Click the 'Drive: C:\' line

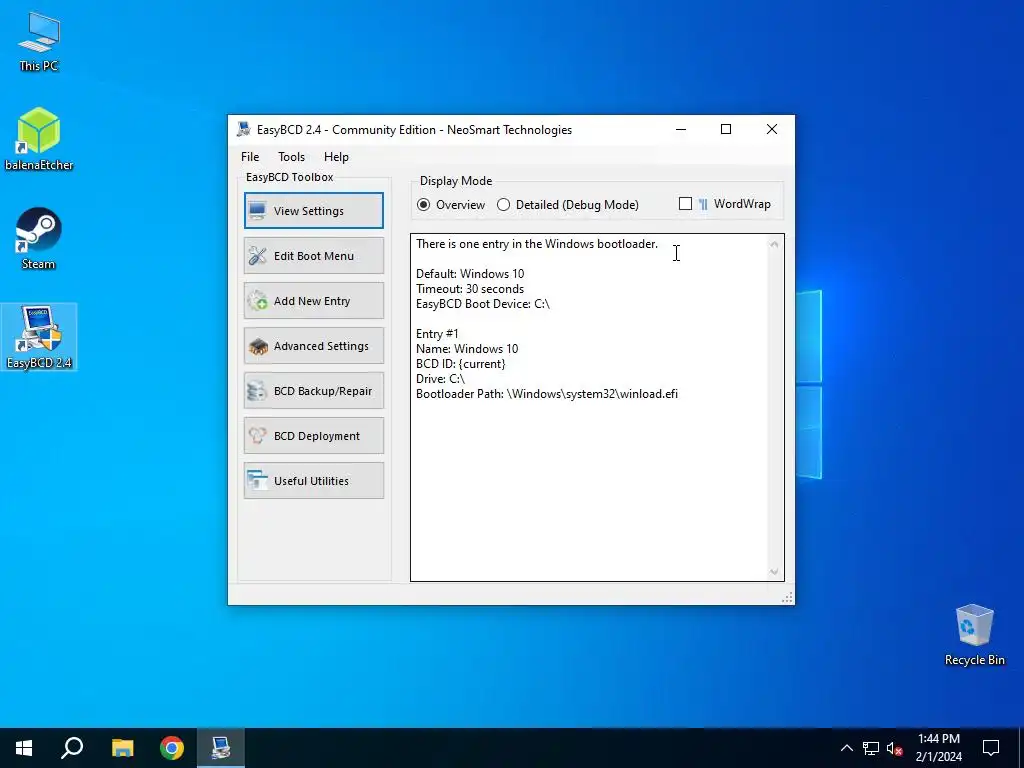[x=440, y=379]
